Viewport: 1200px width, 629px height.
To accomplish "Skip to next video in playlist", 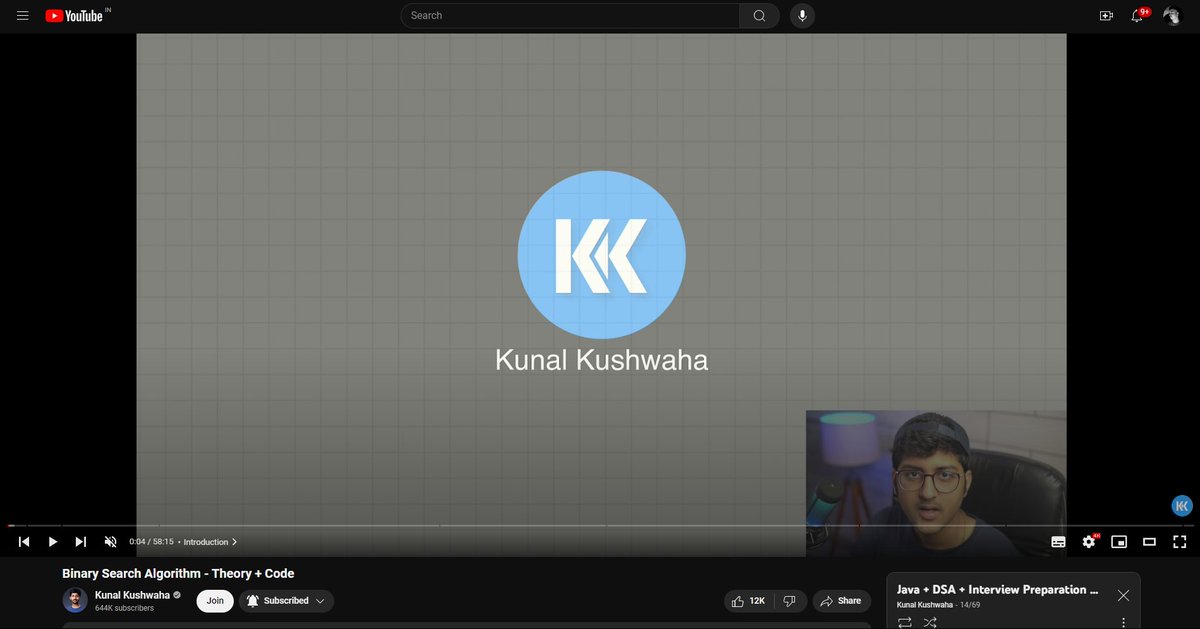I will (x=81, y=542).
